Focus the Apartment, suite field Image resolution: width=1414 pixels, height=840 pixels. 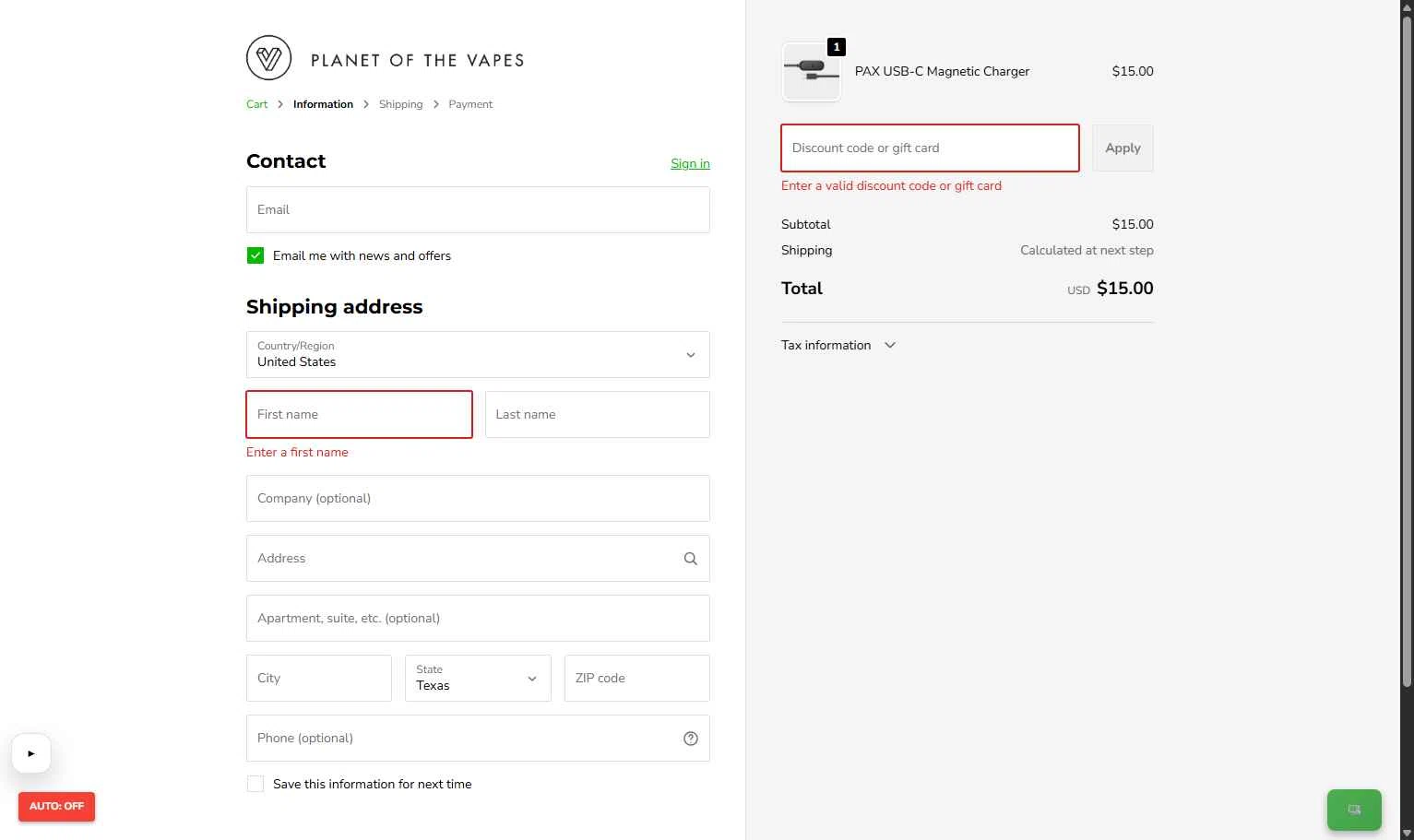(x=478, y=618)
